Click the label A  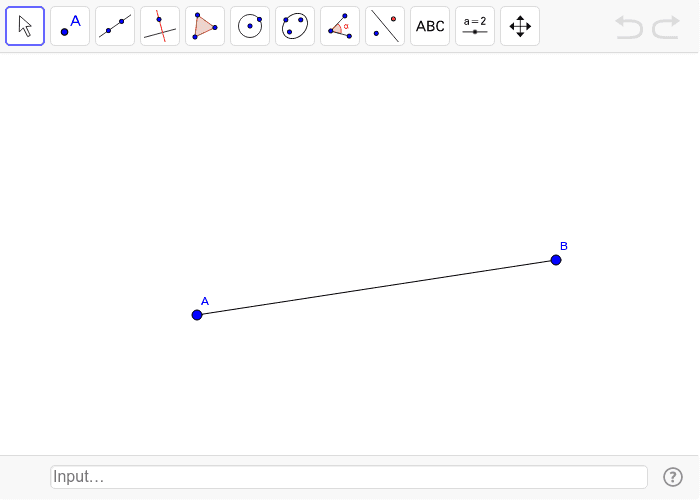point(205,301)
